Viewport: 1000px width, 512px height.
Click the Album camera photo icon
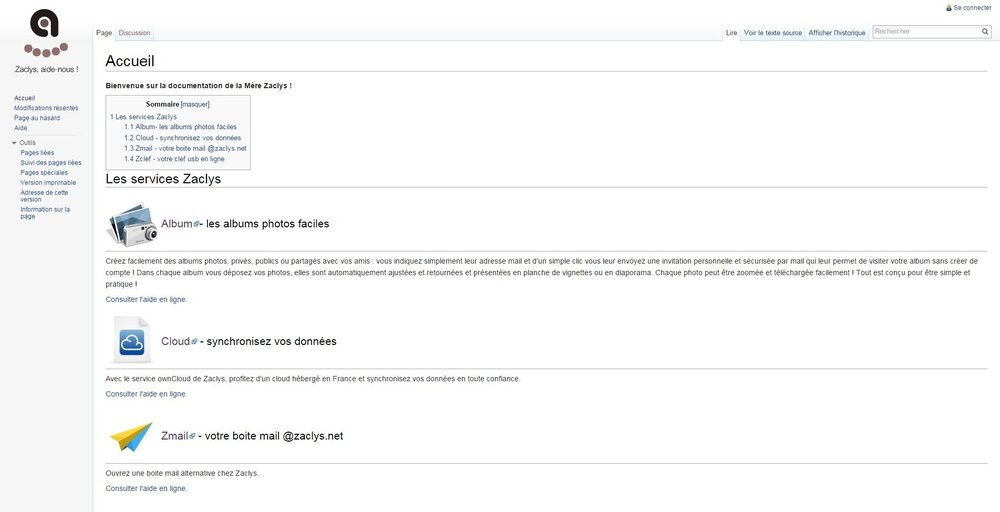pyautogui.click(x=132, y=224)
